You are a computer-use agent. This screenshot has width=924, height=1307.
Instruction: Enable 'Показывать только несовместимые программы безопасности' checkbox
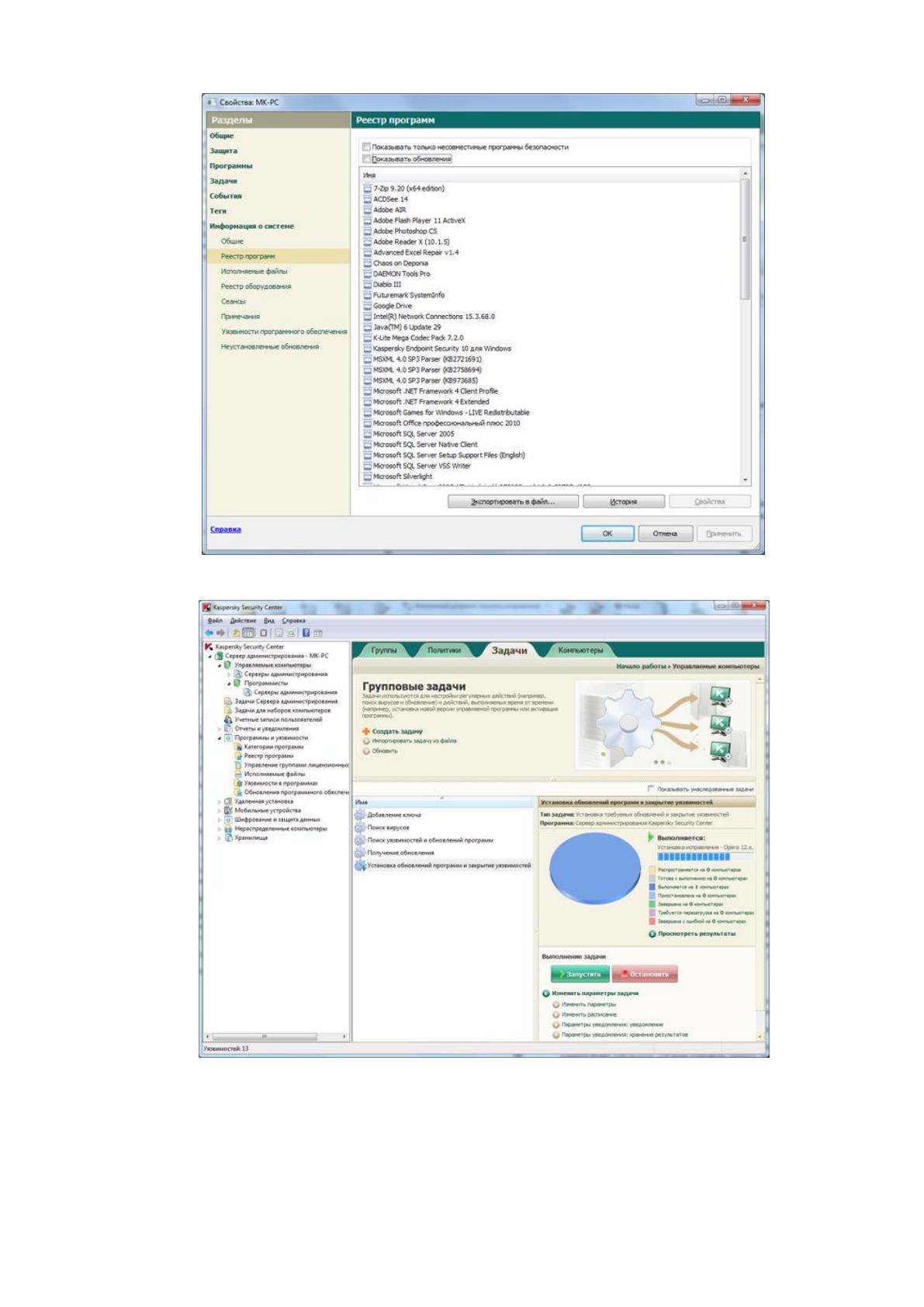click(367, 147)
